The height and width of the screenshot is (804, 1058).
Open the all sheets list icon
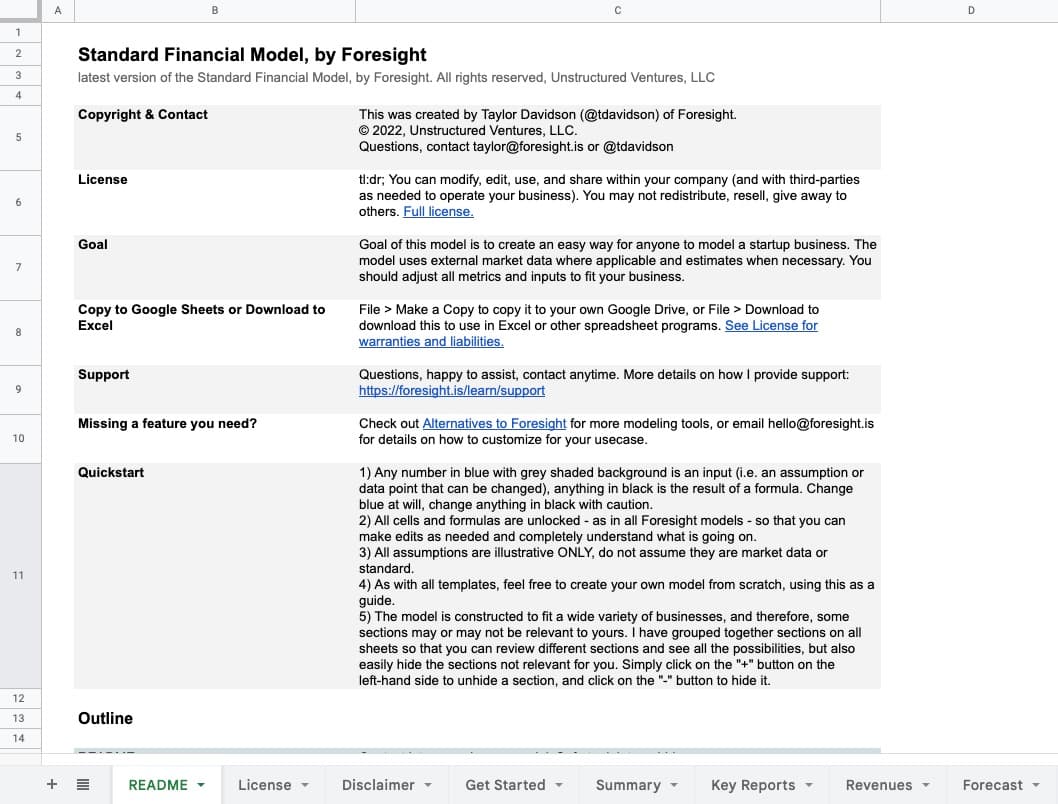83,785
